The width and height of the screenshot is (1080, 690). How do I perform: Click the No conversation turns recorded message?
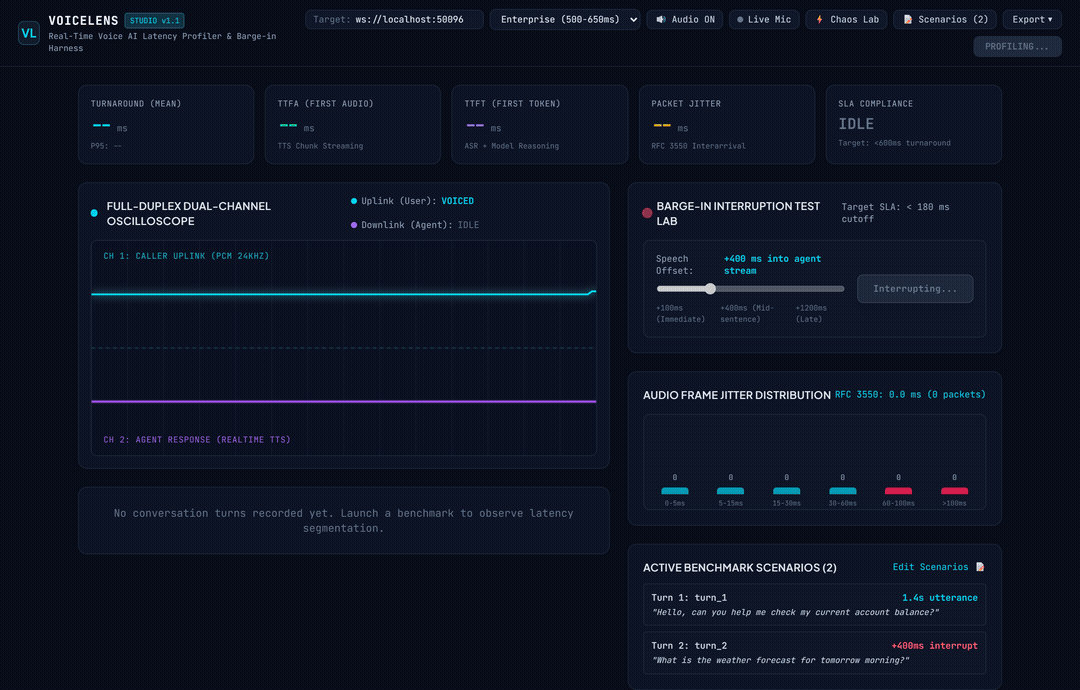click(x=343, y=521)
